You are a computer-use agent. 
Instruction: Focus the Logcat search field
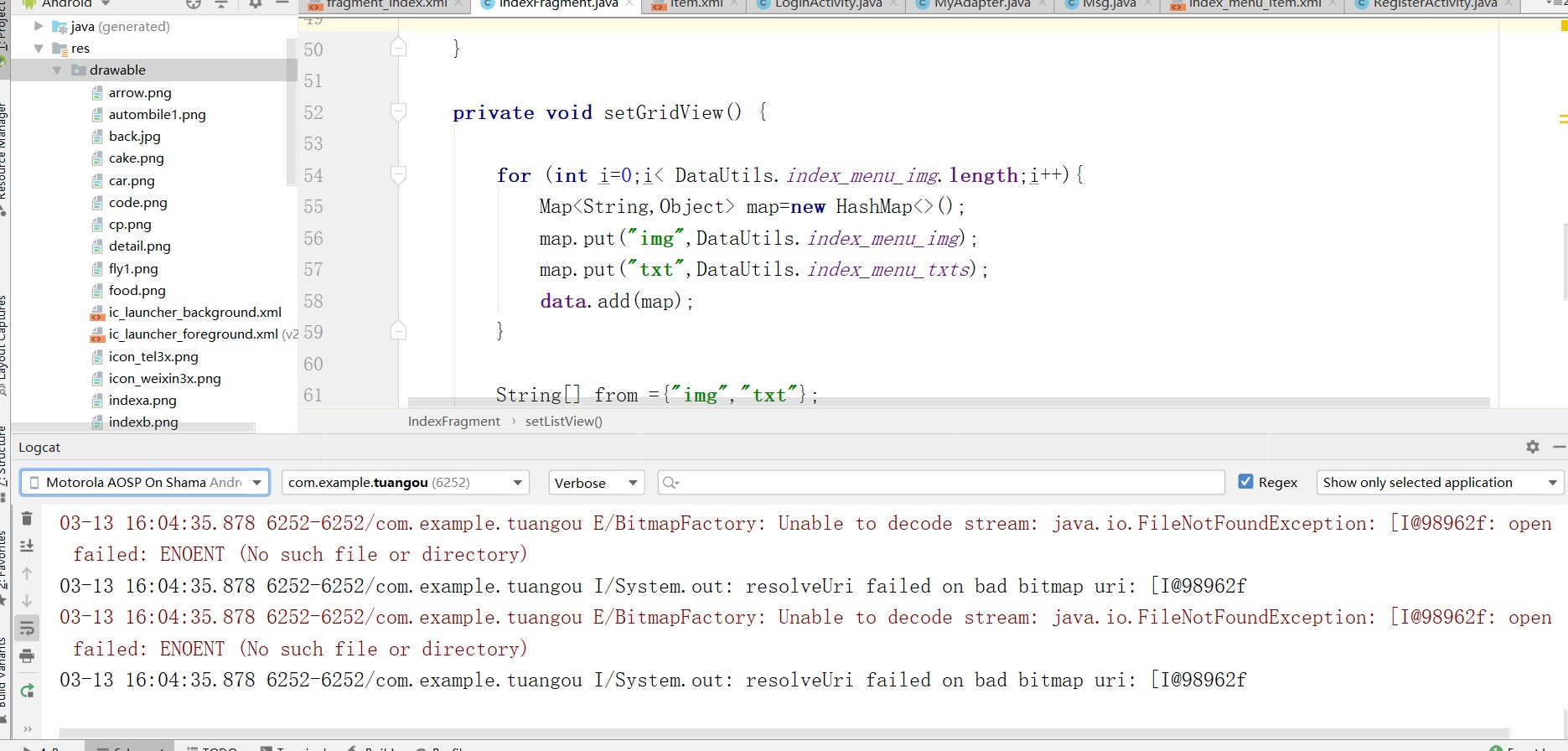coord(941,482)
